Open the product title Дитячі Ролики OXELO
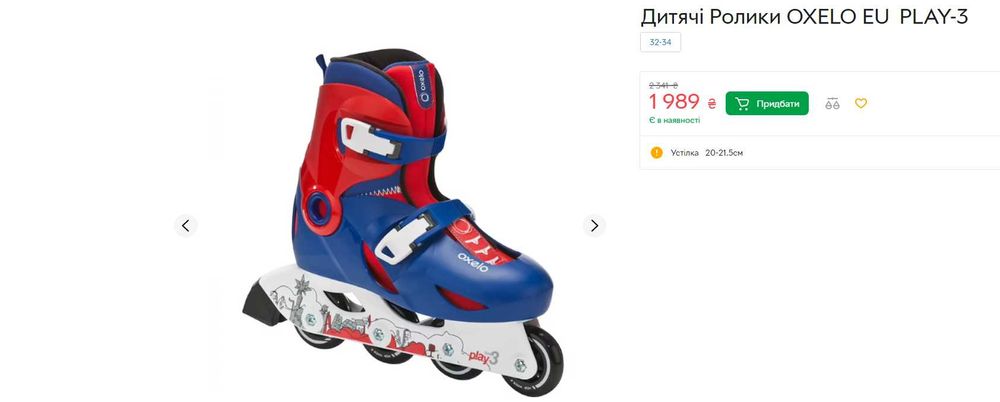Viewport: 1000px width, 402px height. coord(804,17)
